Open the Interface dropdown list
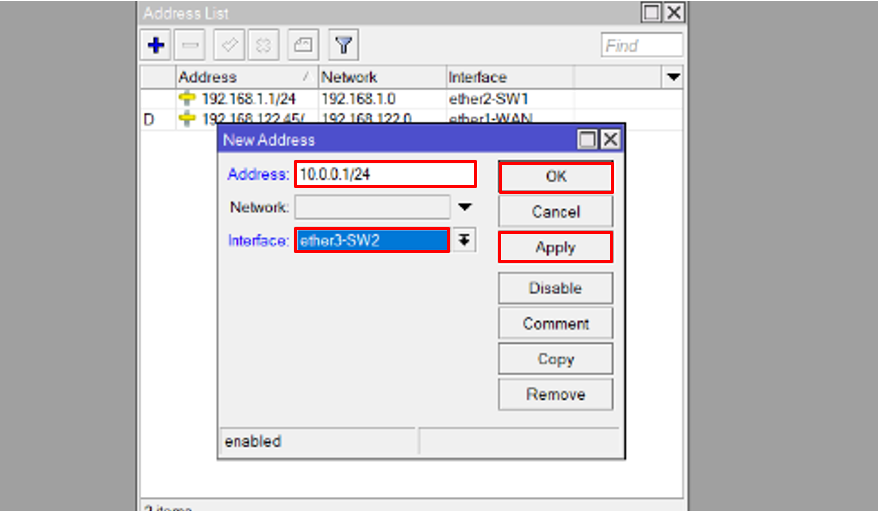Screen dimensions: 878x511 (x=464, y=240)
